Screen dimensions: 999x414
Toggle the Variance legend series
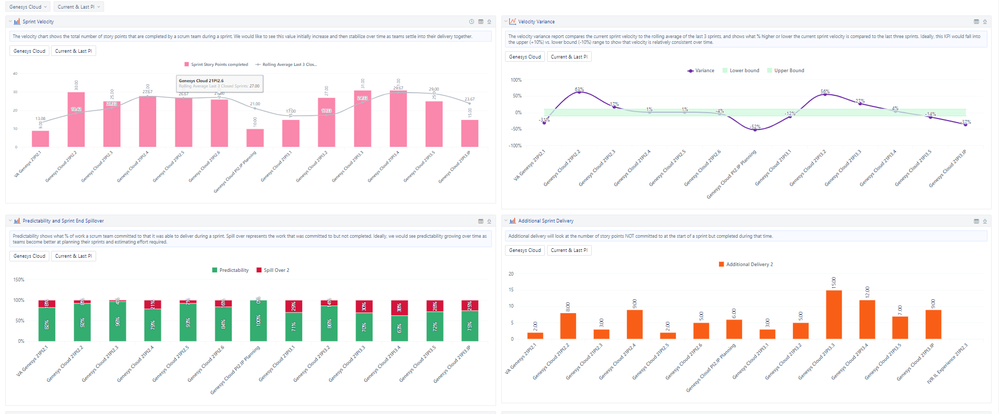(x=701, y=71)
